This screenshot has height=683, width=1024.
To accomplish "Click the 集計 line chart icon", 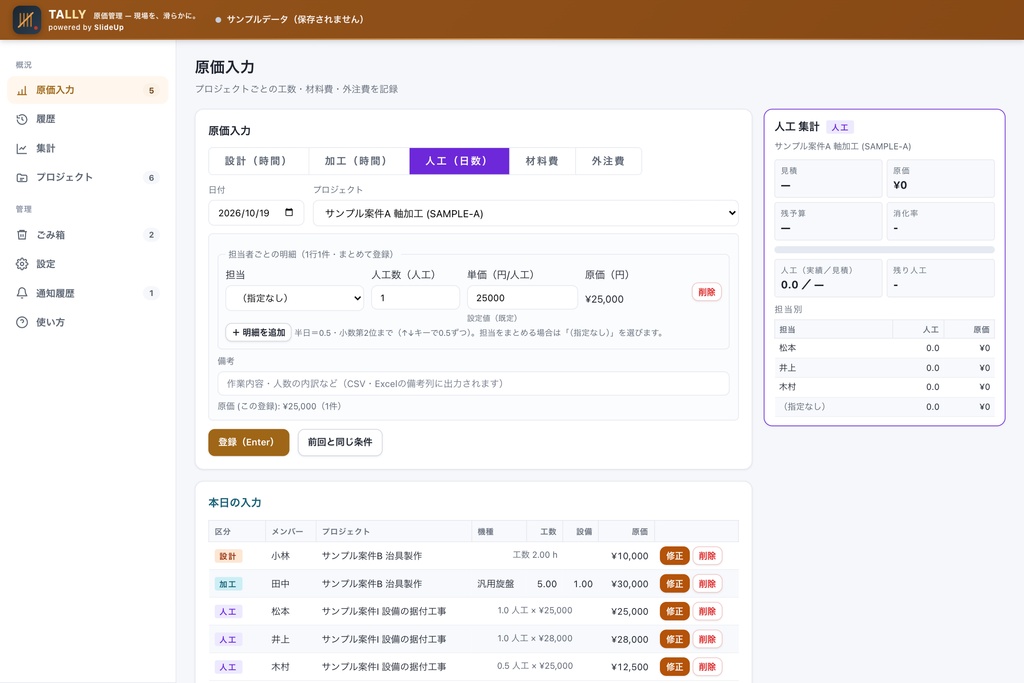I will [x=22, y=148].
